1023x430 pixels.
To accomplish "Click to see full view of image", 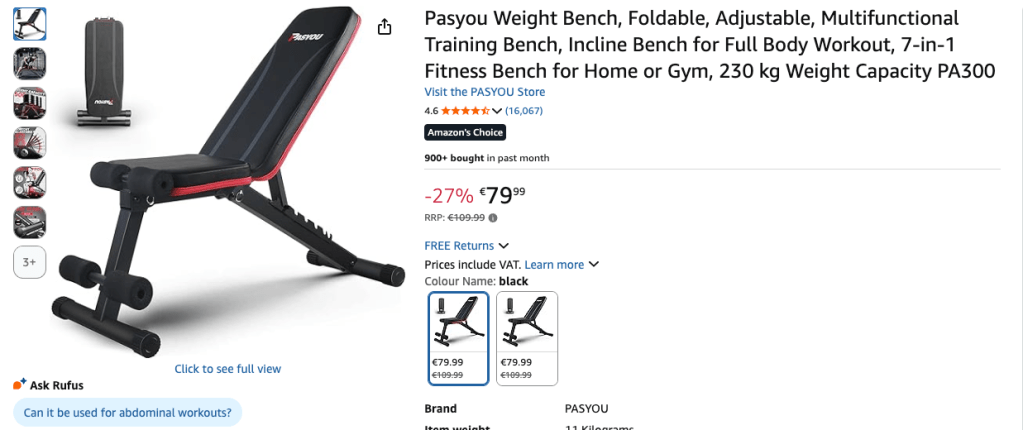I will click(x=228, y=369).
